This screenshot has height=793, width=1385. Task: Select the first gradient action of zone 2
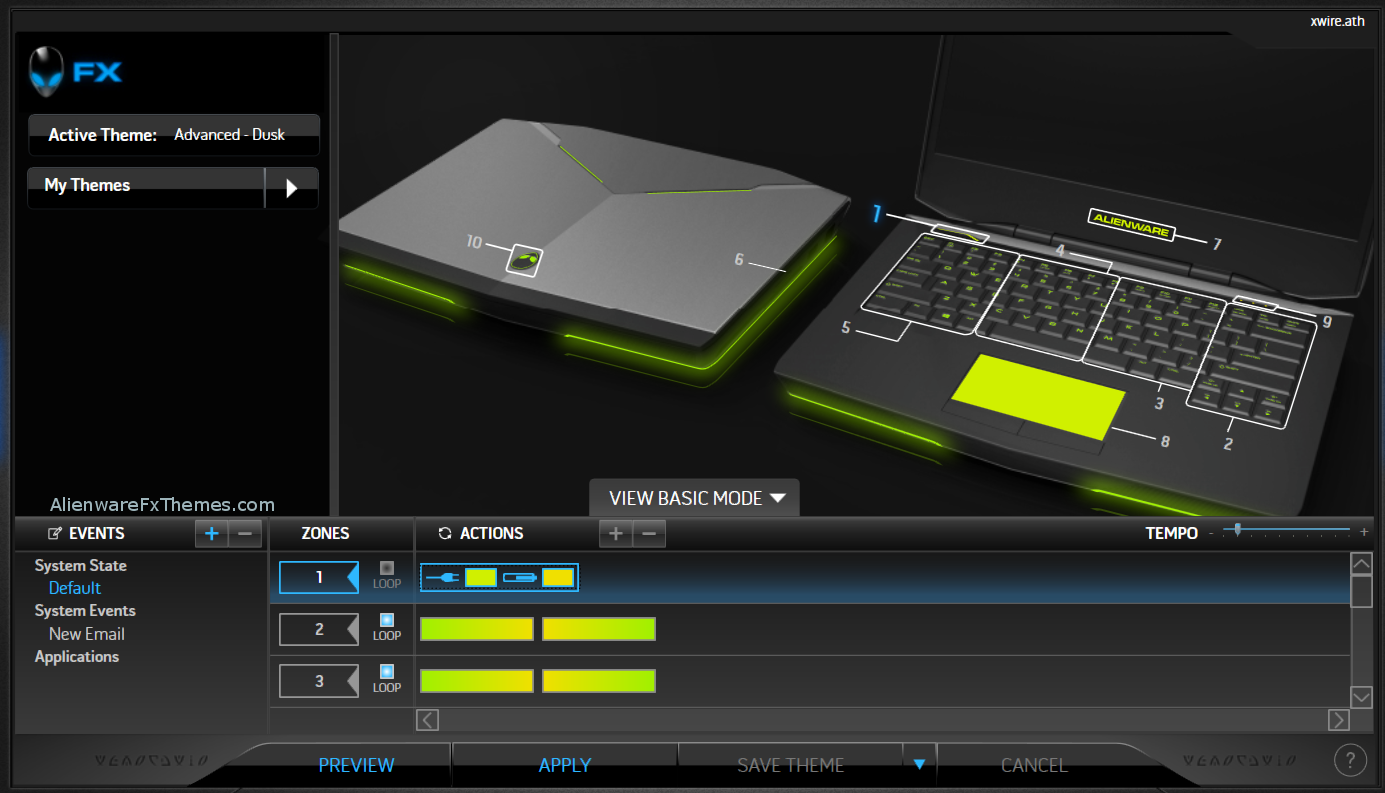point(477,629)
